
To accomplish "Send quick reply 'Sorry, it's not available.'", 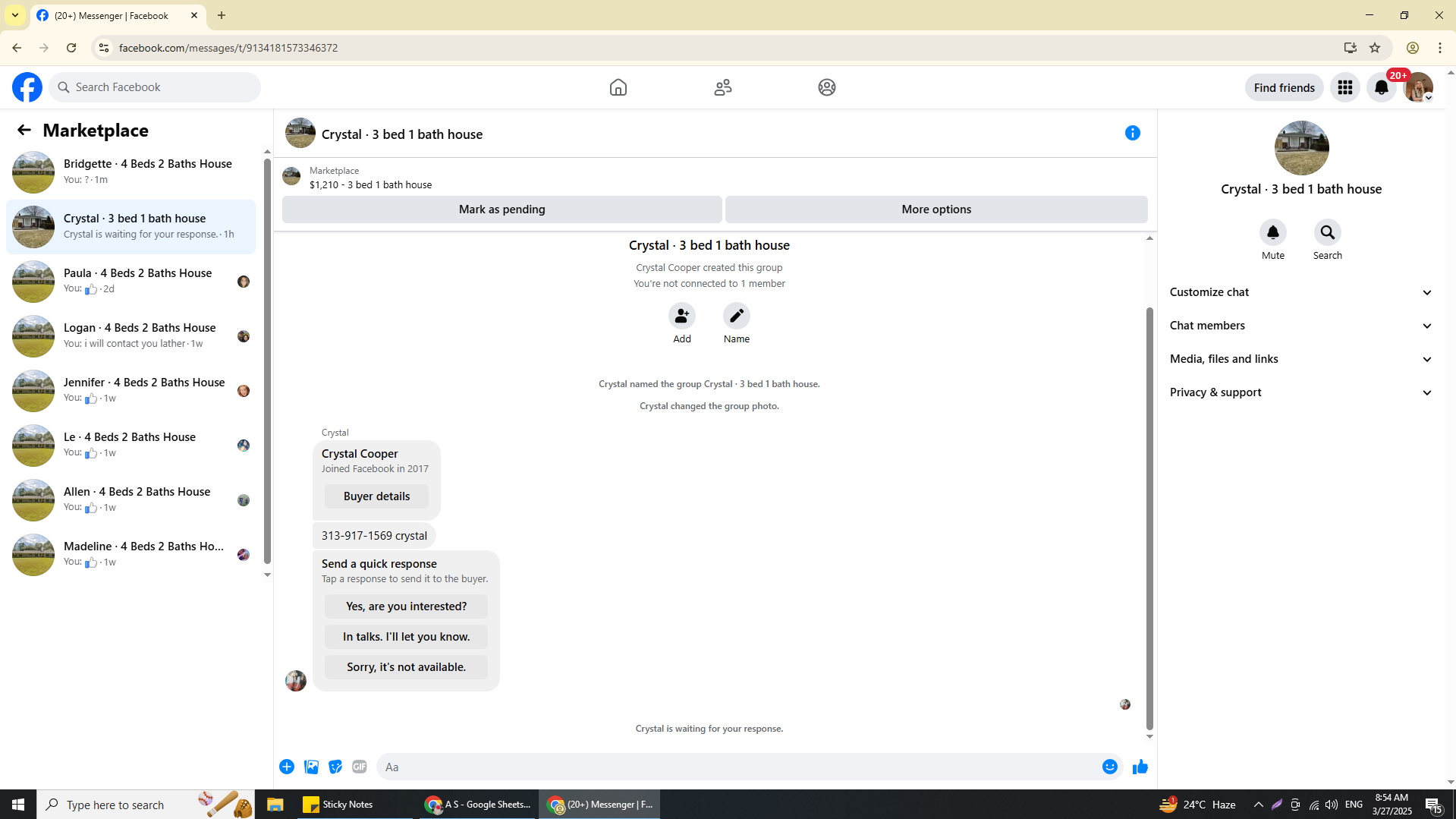I will point(406,667).
